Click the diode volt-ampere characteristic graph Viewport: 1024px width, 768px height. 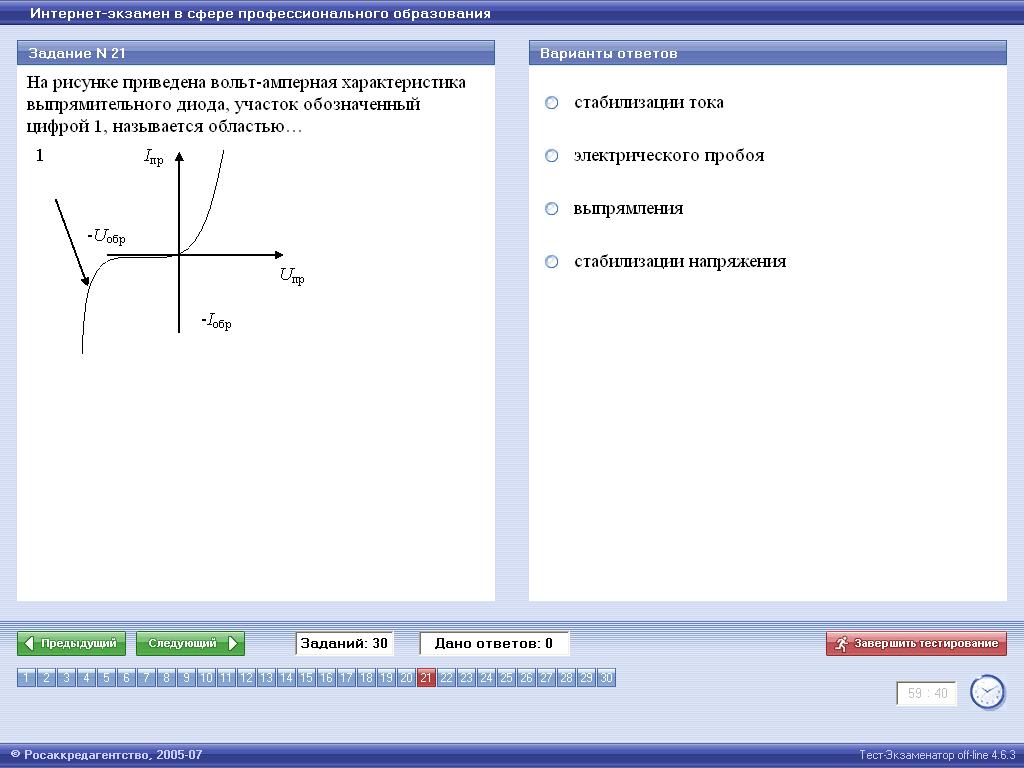pos(170,251)
